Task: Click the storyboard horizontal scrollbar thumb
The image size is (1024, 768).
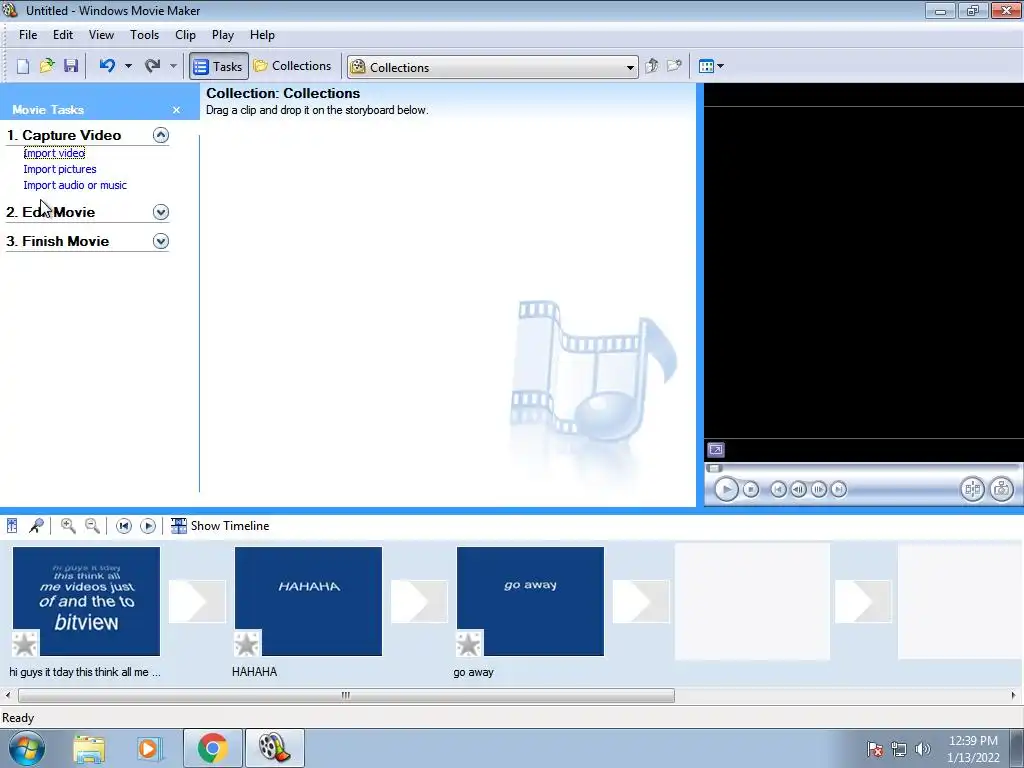Action: point(346,696)
